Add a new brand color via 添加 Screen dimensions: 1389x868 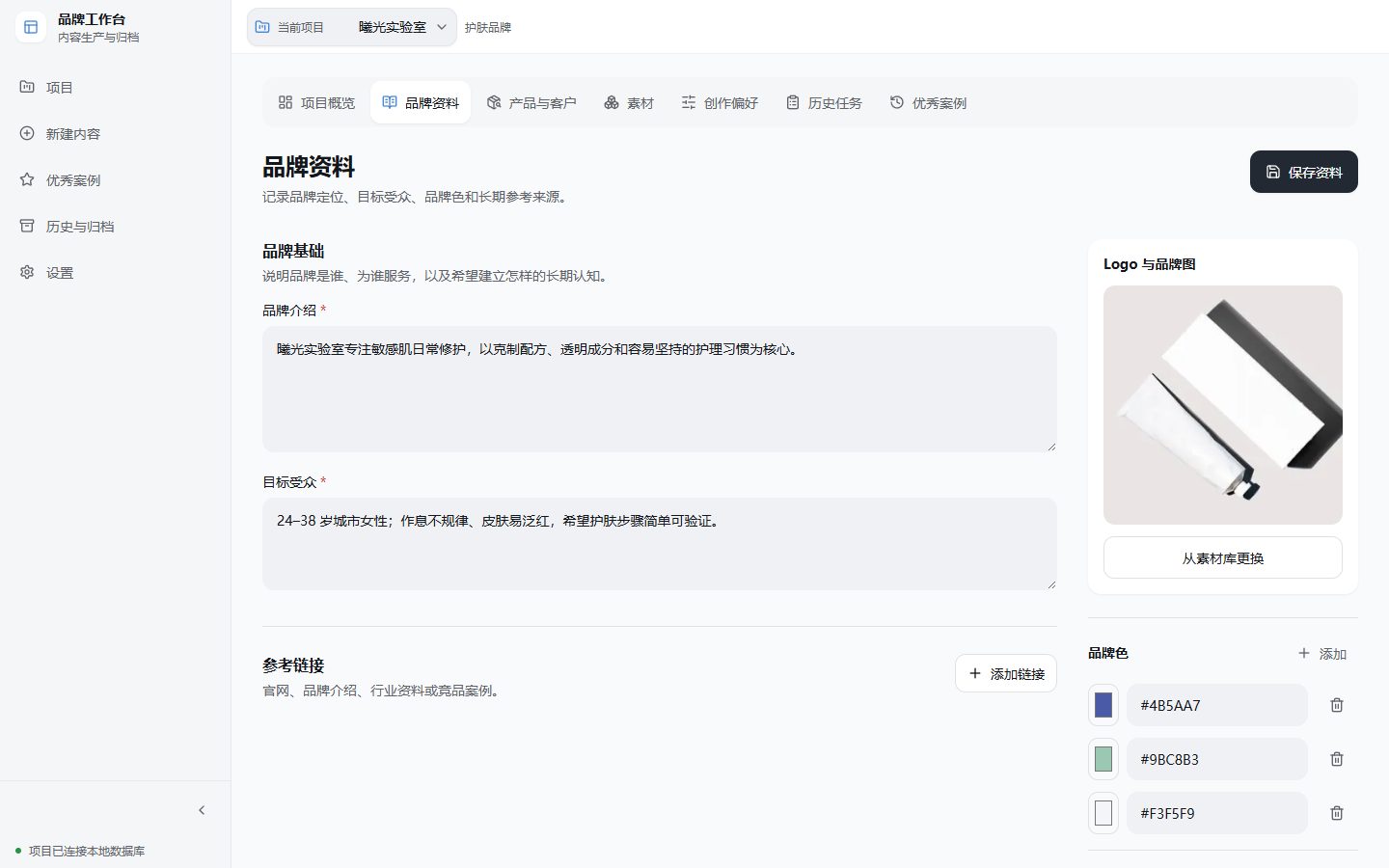coord(1322,653)
